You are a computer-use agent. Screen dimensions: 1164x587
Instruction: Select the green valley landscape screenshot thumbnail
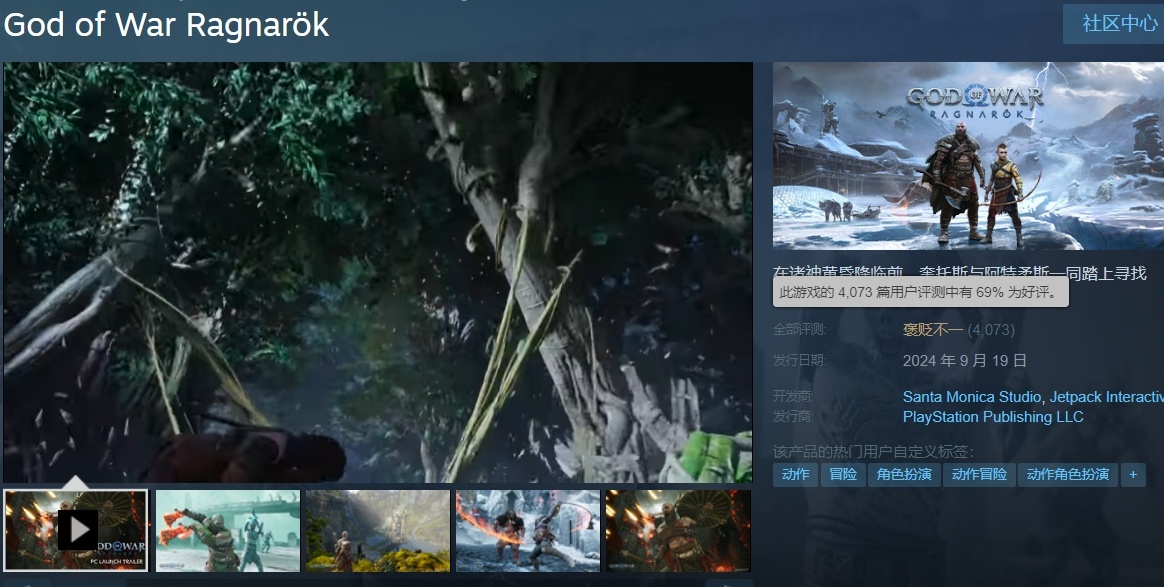[378, 530]
